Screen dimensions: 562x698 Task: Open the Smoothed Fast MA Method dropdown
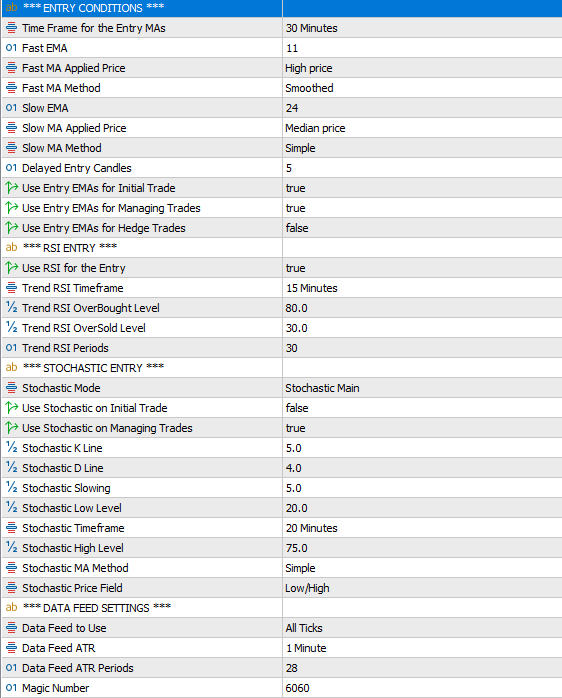pos(422,88)
